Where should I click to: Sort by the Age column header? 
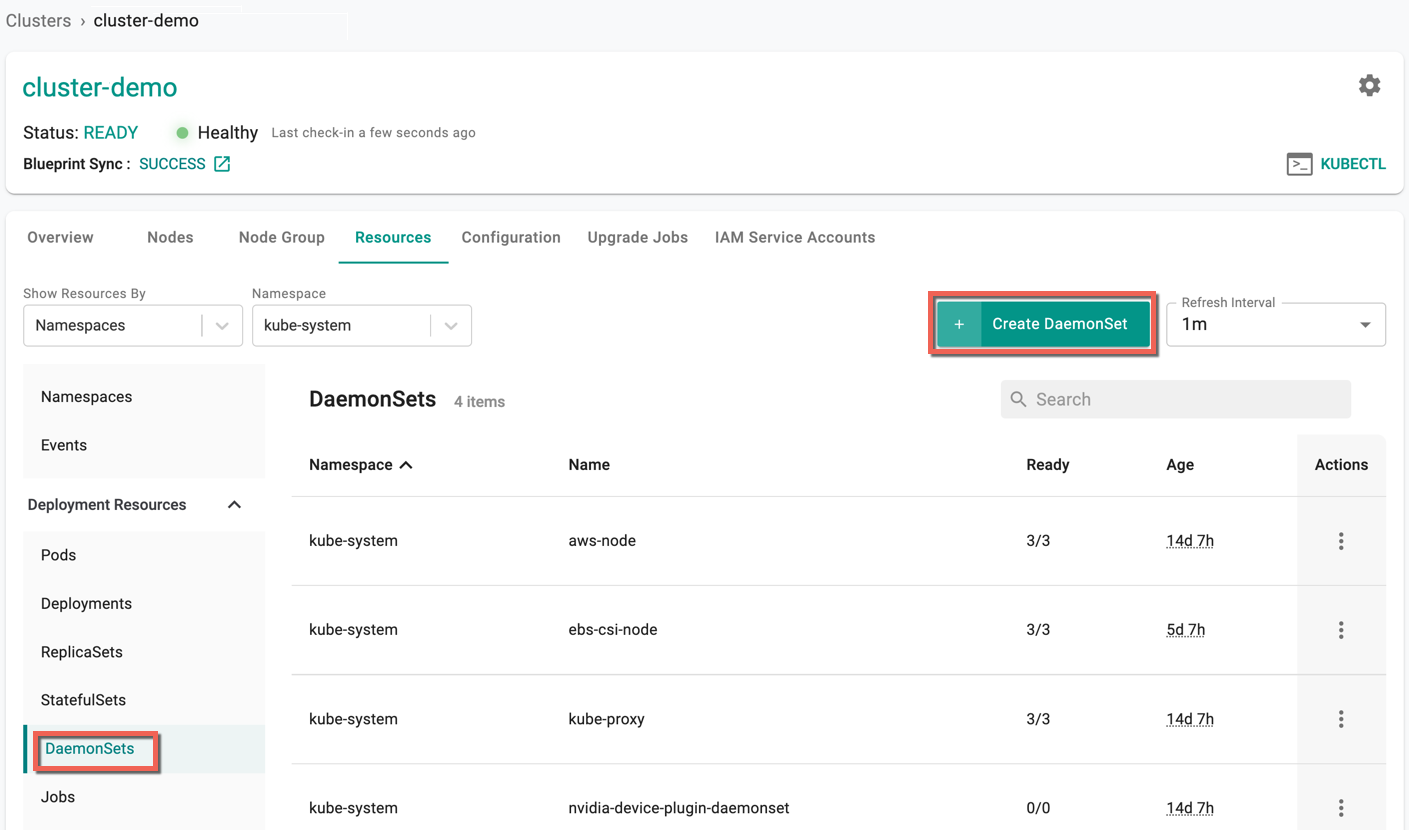click(x=1180, y=465)
